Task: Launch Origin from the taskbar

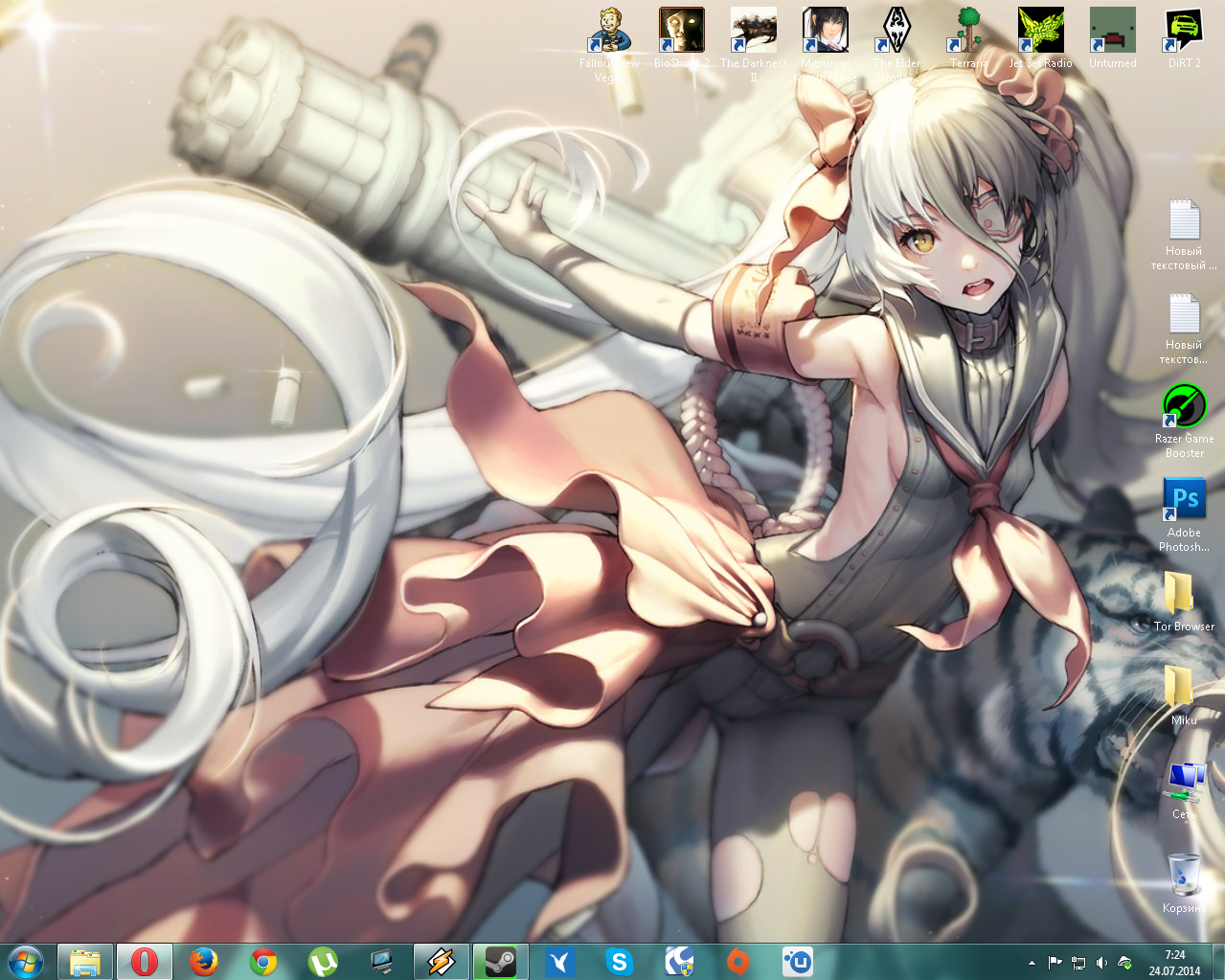Action: [738, 961]
